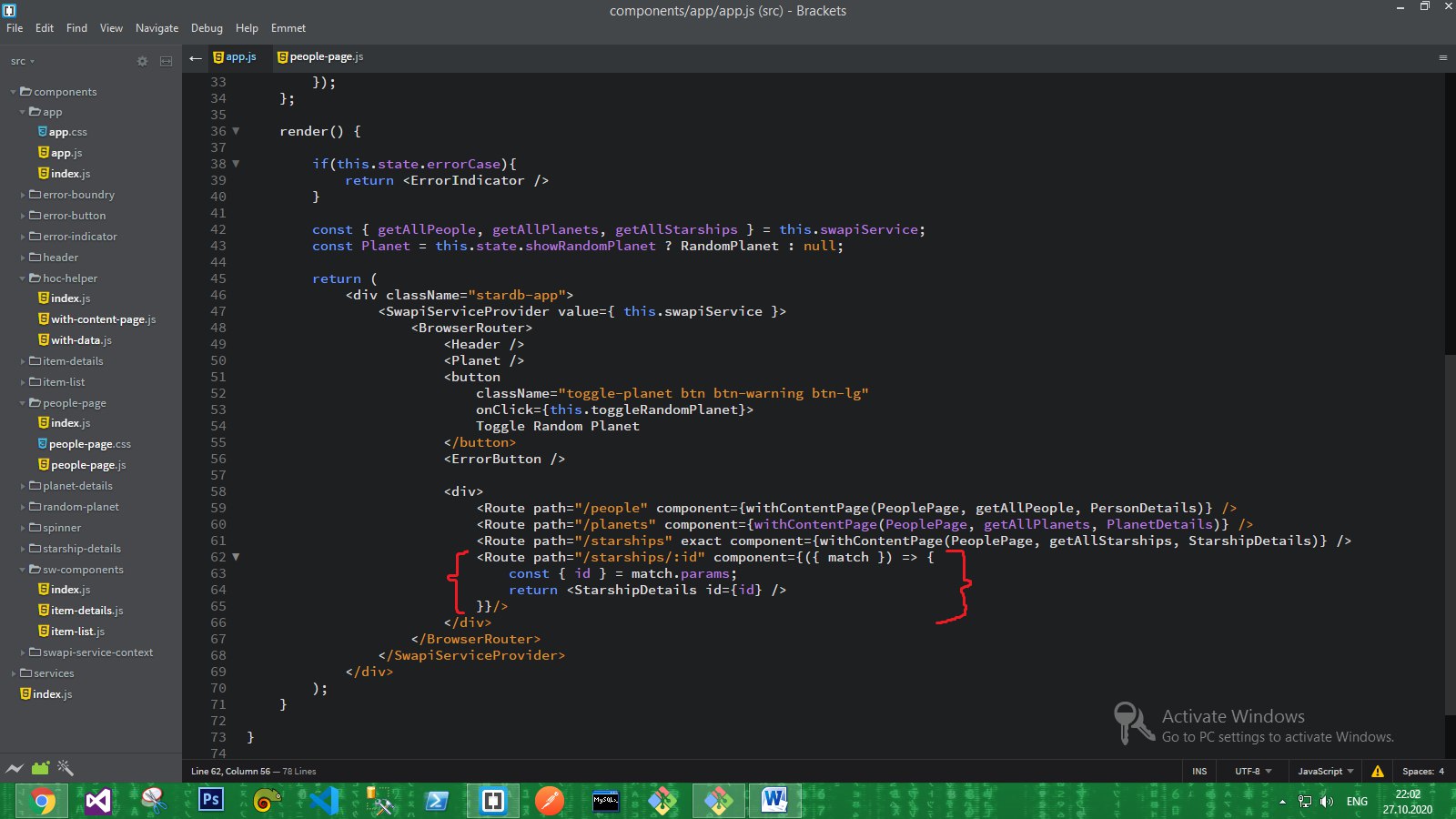Collapse code fold arrow at line 36
The image size is (1456, 819).
click(x=236, y=131)
